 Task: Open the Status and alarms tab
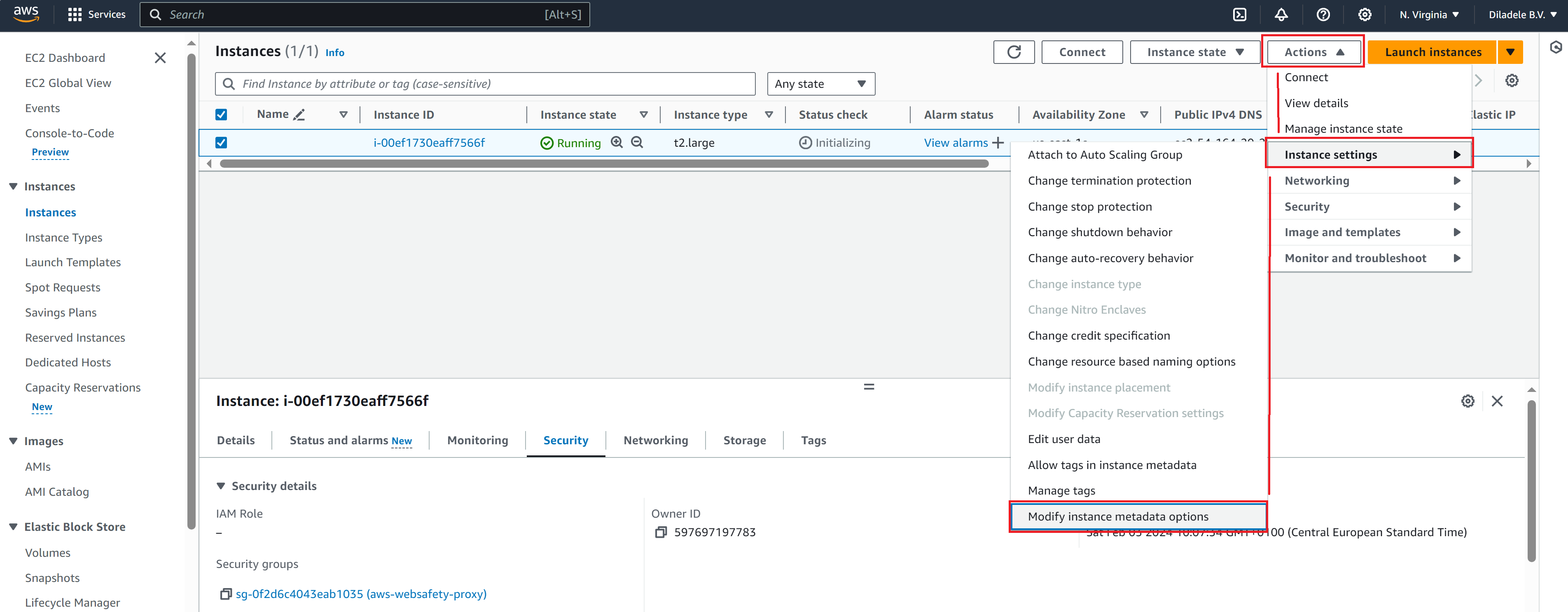pyautogui.click(x=351, y=440)
